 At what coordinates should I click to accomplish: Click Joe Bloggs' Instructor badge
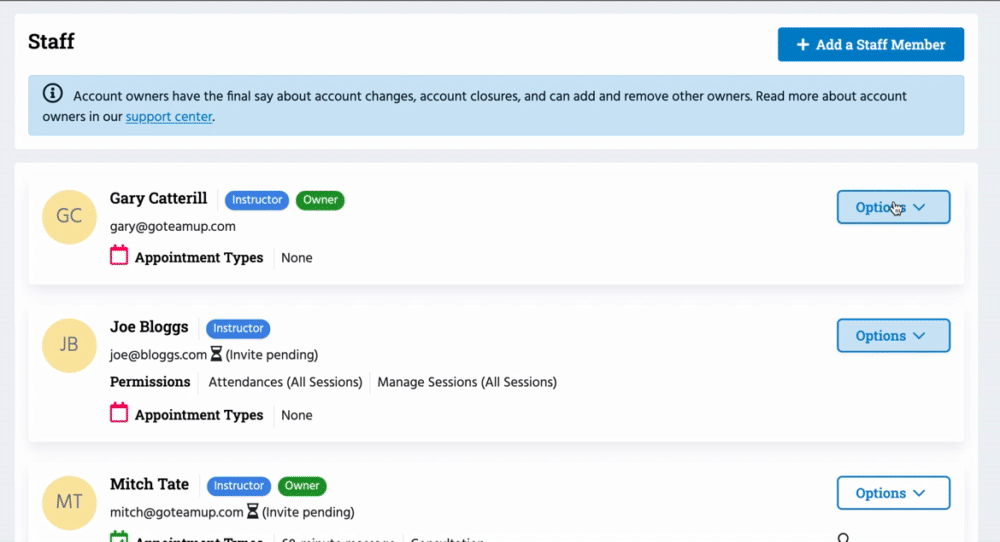tap(238, 328)
